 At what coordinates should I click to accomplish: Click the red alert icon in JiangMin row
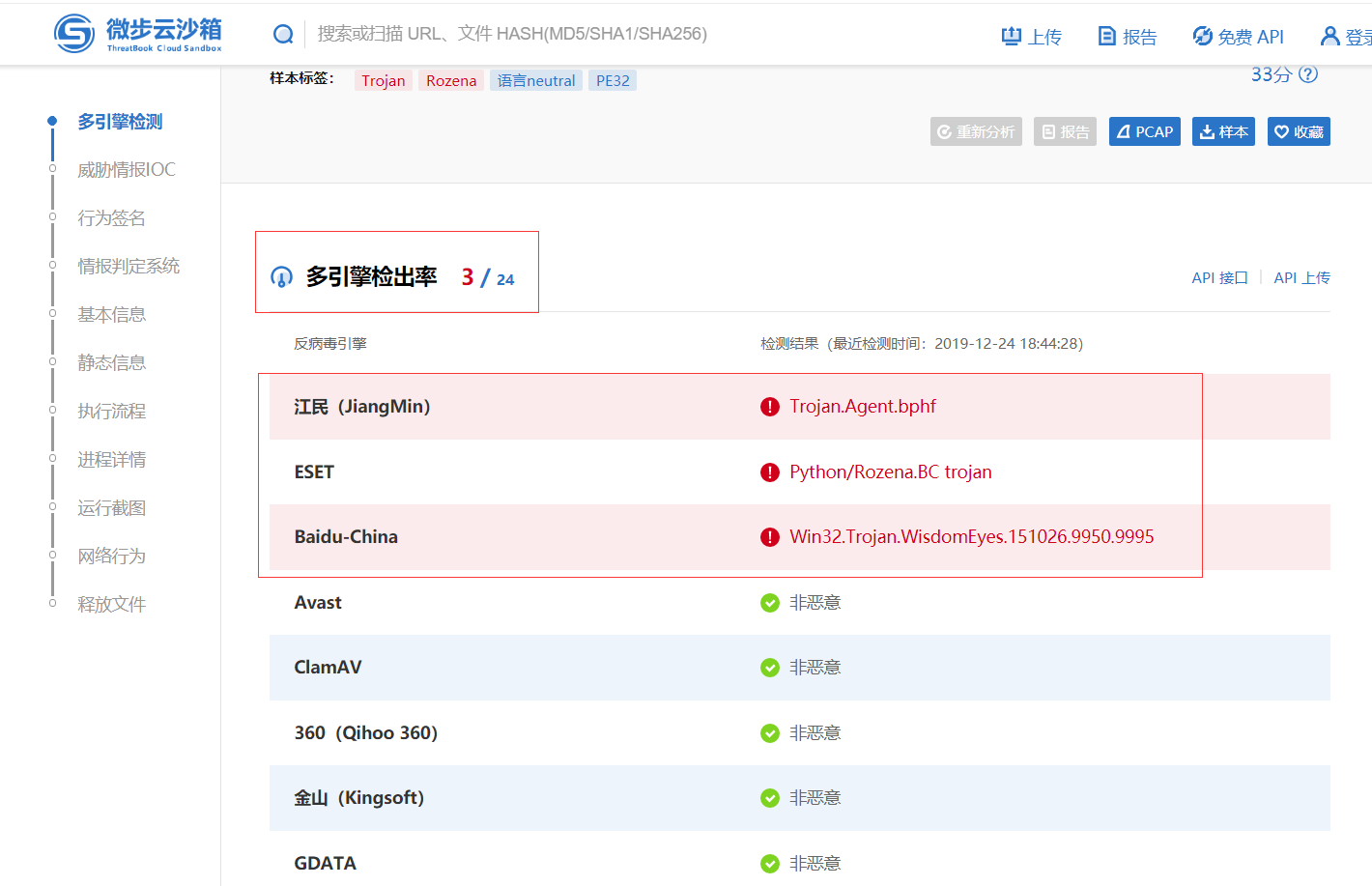[770, 407]
